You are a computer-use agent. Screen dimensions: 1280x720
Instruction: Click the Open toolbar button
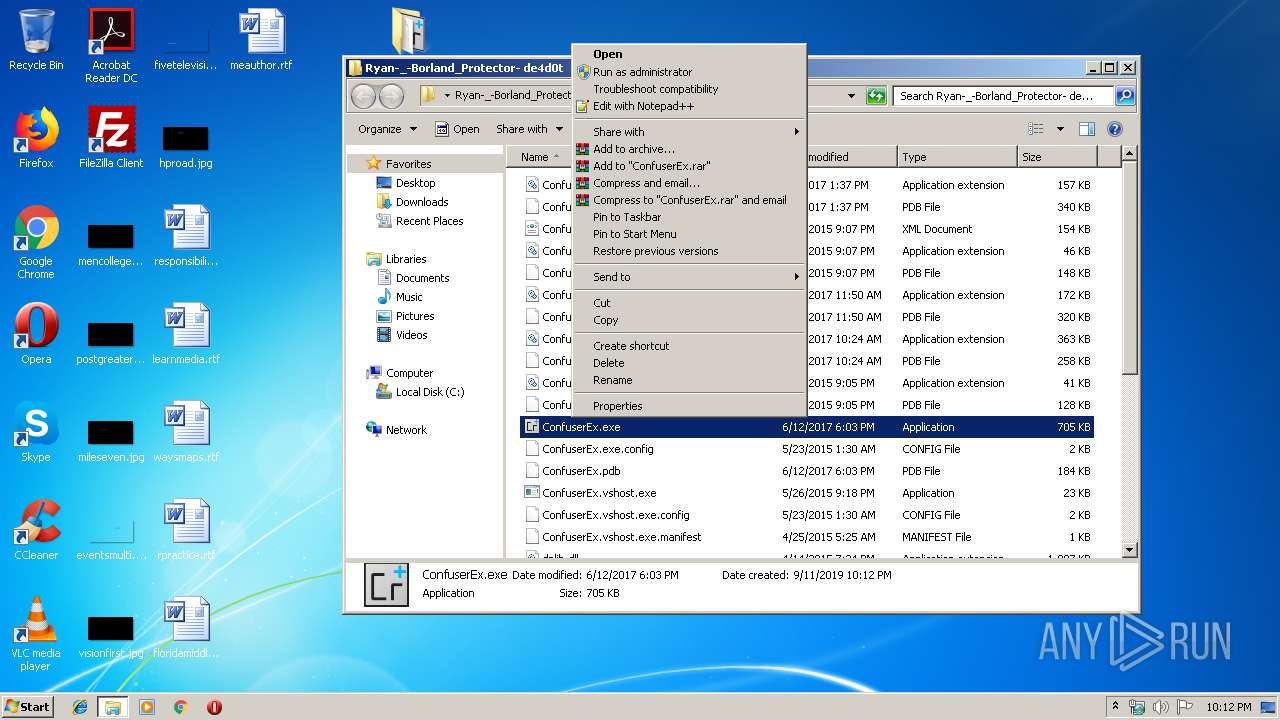458,129
